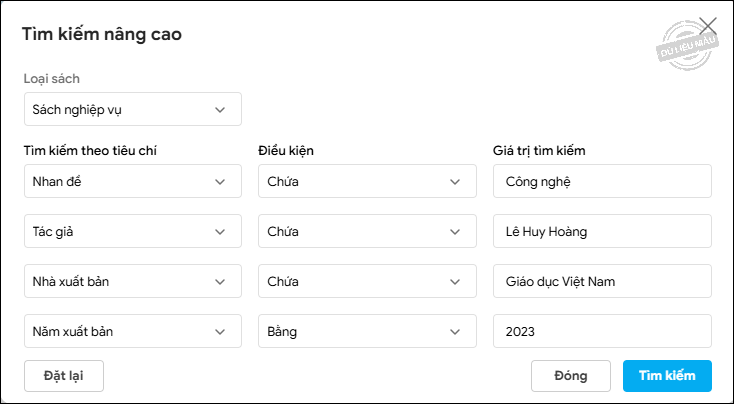734x404 pixels.
Task: Click the Đóng button
Action: click(571, 376)
